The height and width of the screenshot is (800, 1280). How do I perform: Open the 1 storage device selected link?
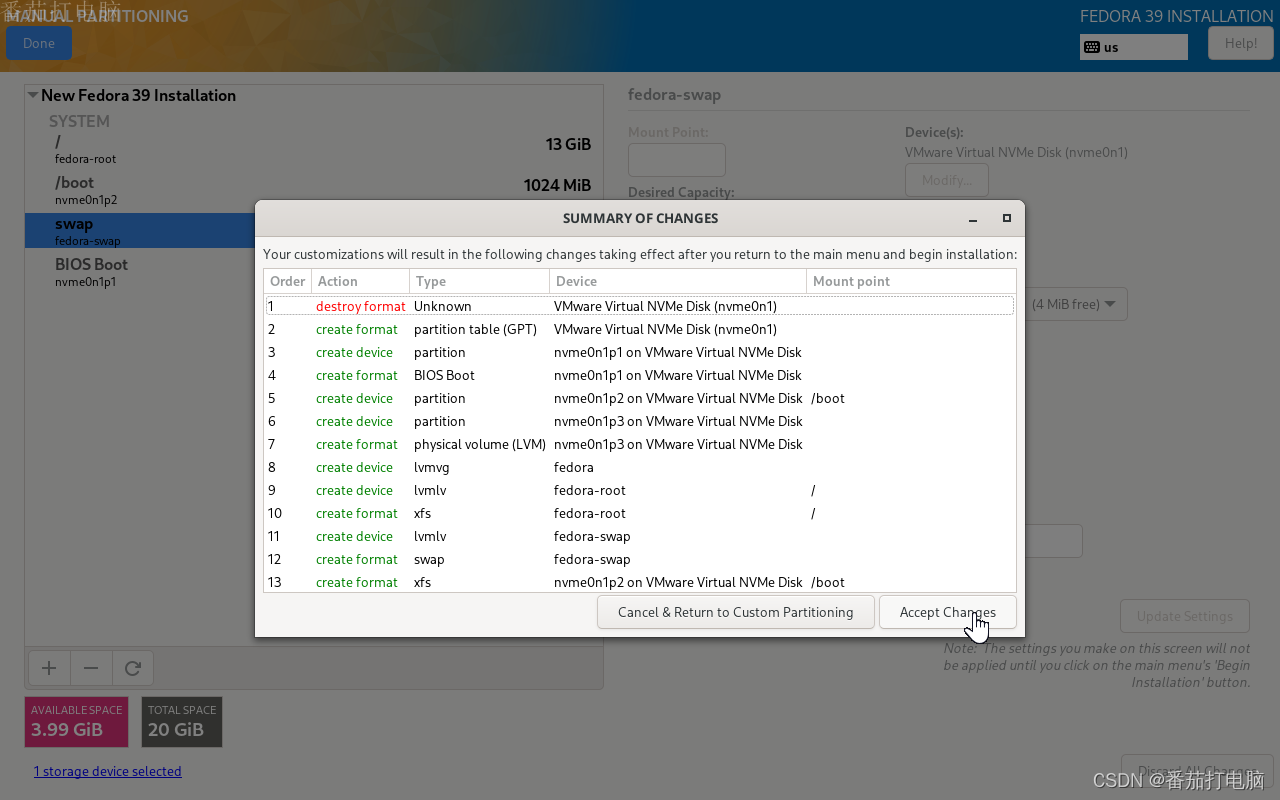coord(108,771)
